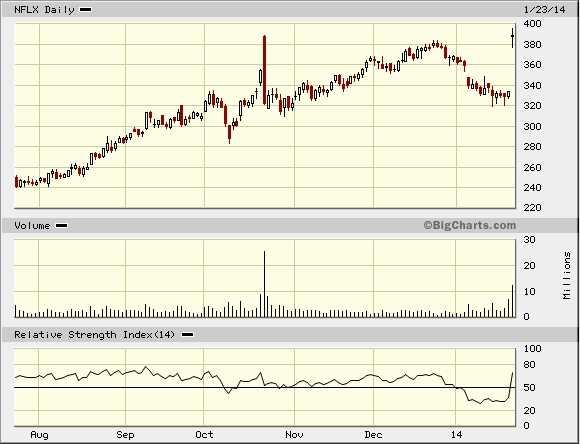Screen dimensions: 580x444
Task: Click the Nov month label
Action: pyautogui.click(x=295, y=435)
